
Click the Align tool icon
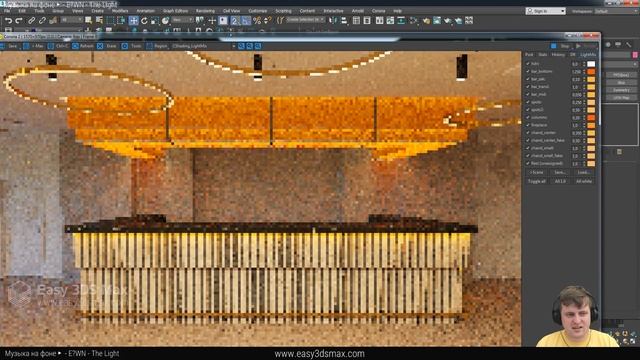point(344,20)
